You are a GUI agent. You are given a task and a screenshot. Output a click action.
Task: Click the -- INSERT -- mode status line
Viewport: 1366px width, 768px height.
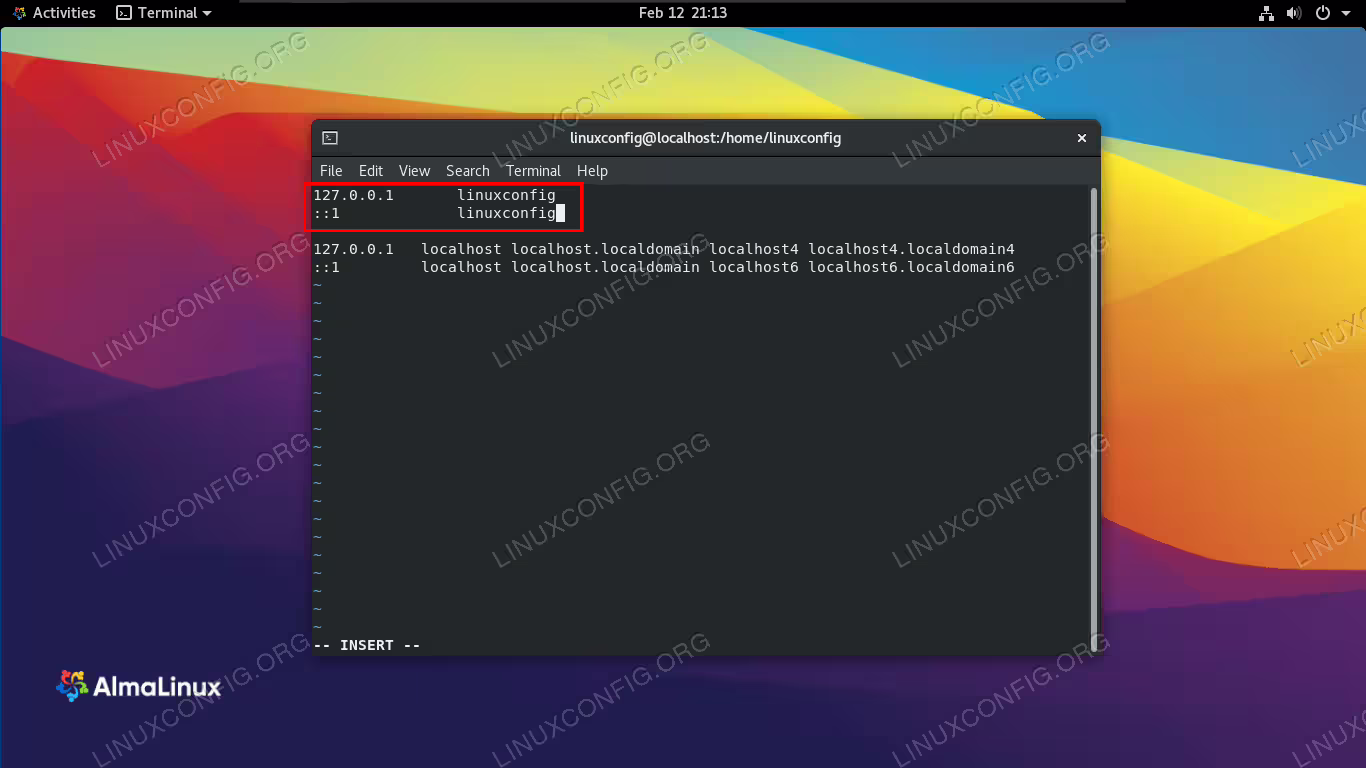tap(367, 645)
